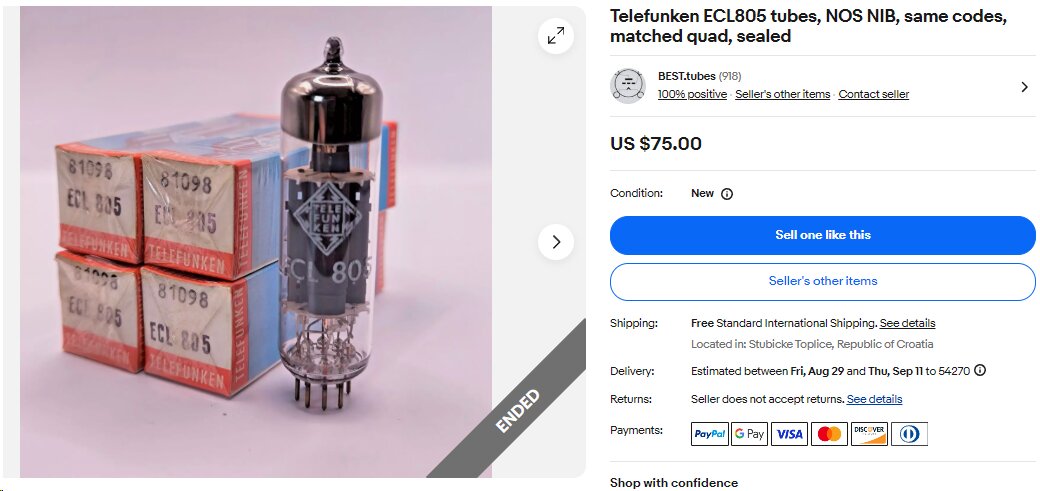Select the Discover card icon
The width and height of the screenshot is (1040, 491).
point(870,434)
